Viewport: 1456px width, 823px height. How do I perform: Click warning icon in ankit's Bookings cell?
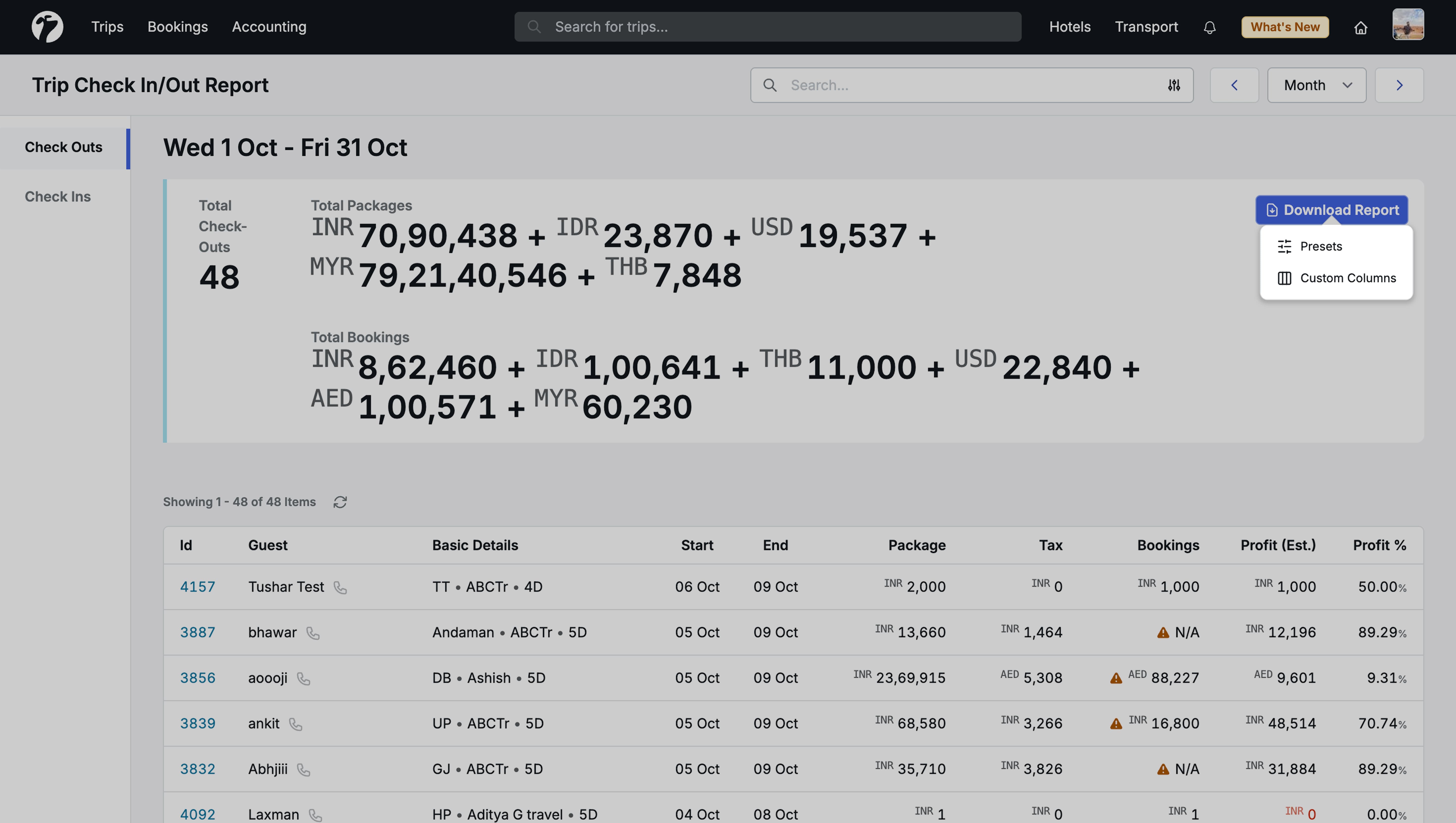[x=1116, y=723]
